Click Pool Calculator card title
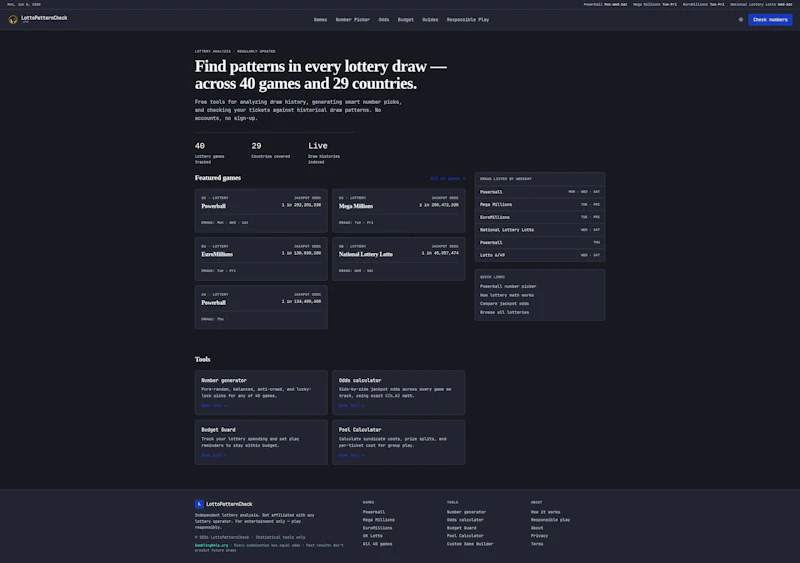Viewport: 800px width, 563px height. tap(360, 430)
